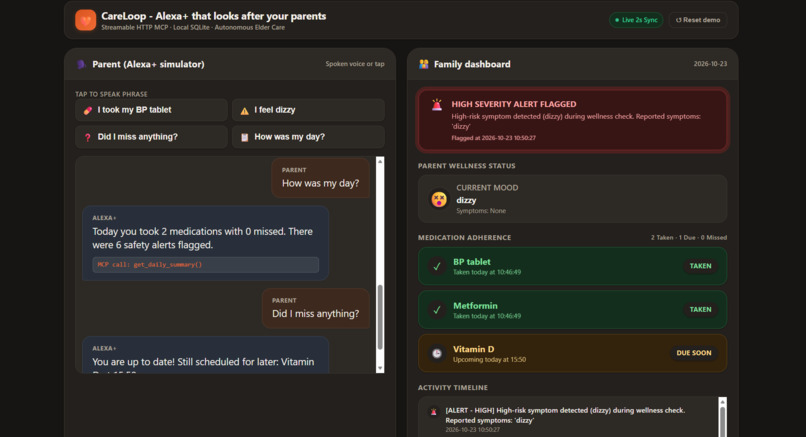806x437 pixels.
Task: Click the 'Symptoms: None' text
Action: 481,211
